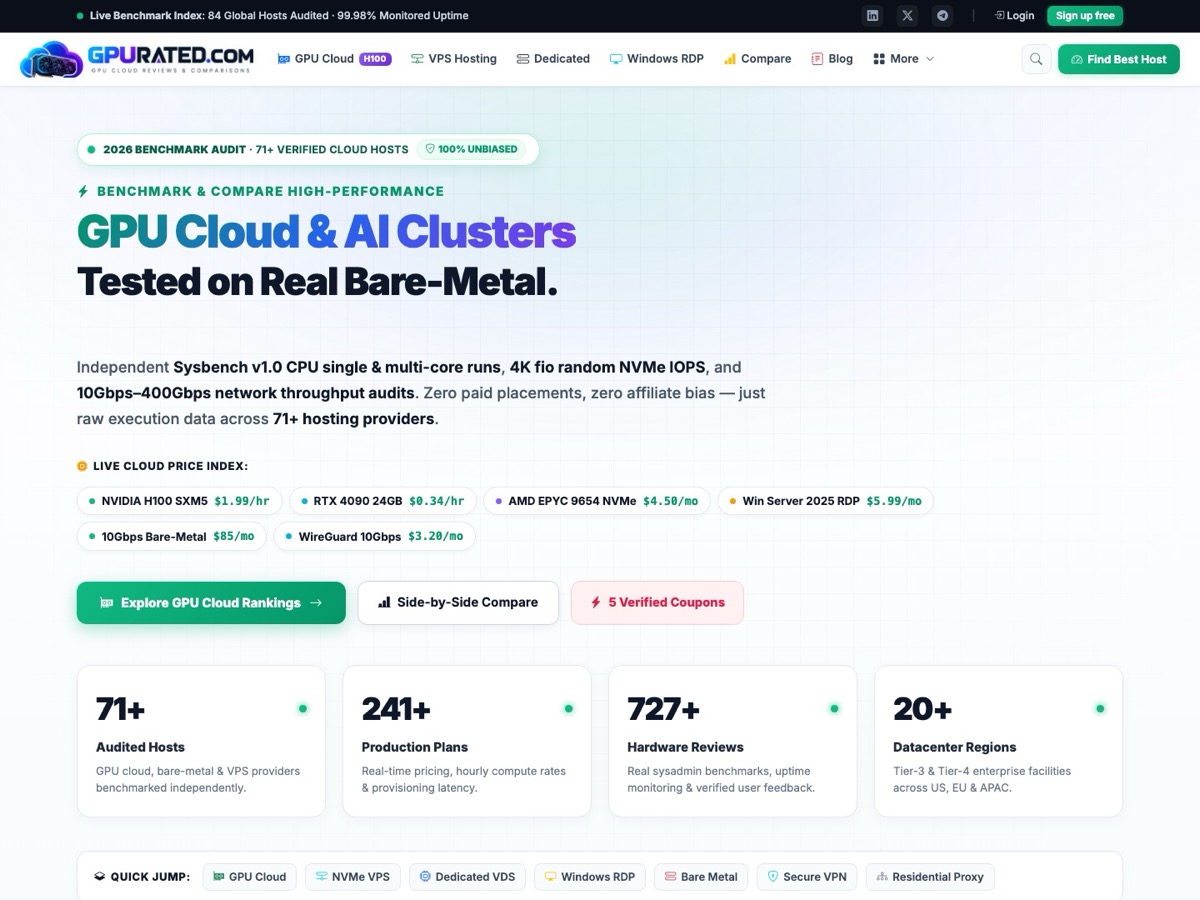Click the layers icon beside QUICK JUMP
The width and height of the screenshot is (1200, 900).
tap(100, 877)
